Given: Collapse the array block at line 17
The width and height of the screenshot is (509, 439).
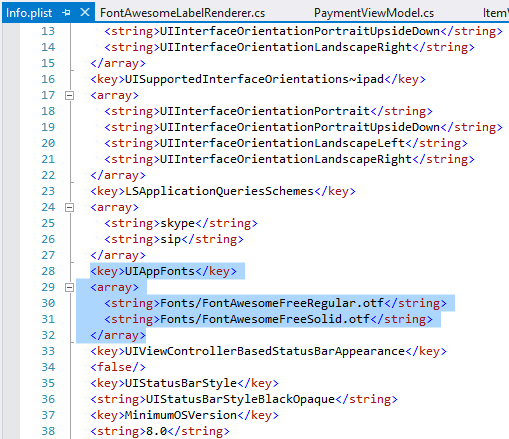Looking at the screenshot, I should [69, 96].
